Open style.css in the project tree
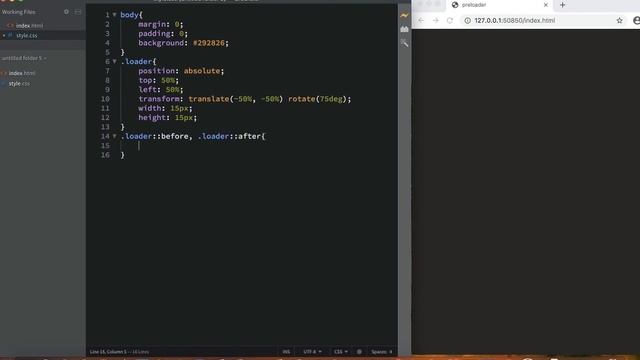Viewport: 640px width, 360px height. pos(19,84)
